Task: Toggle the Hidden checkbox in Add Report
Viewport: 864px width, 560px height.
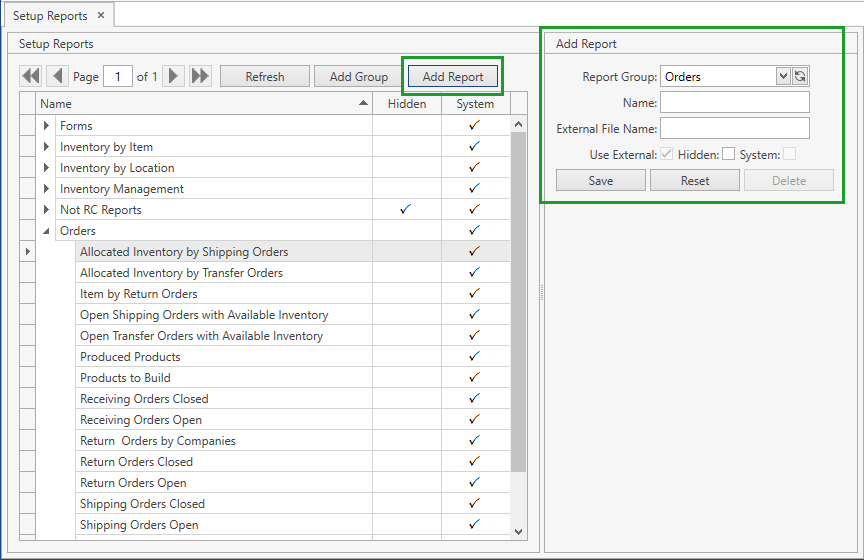Action: click(x=728, y=154)
